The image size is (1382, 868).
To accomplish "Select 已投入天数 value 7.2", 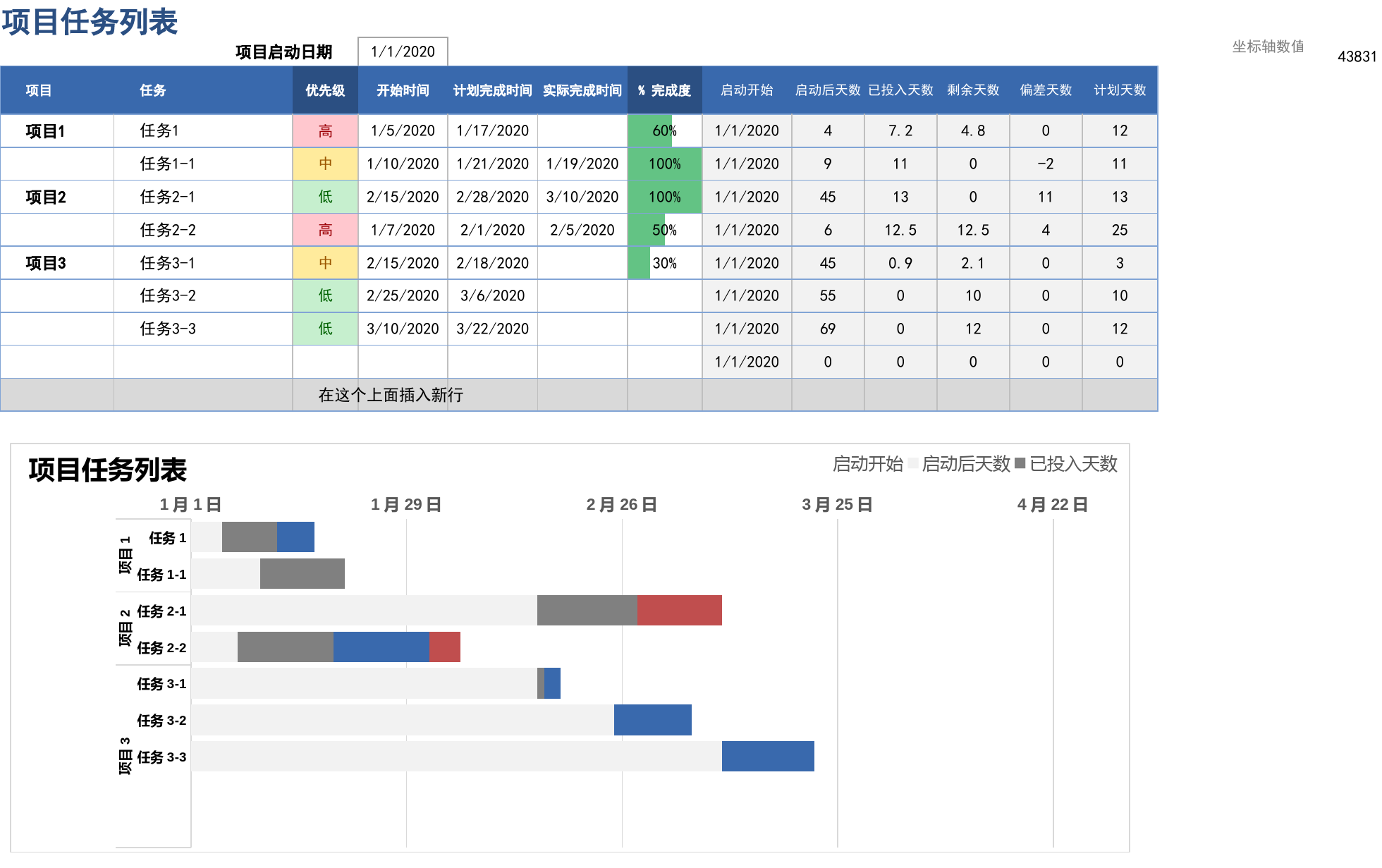I will [900, 131].
